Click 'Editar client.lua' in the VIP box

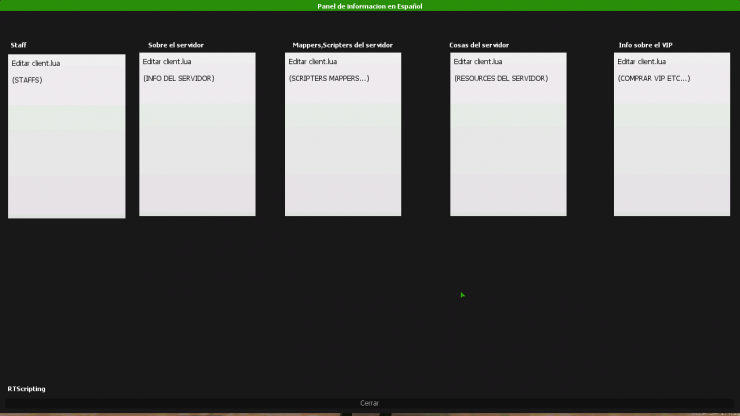tap(642, 62)
